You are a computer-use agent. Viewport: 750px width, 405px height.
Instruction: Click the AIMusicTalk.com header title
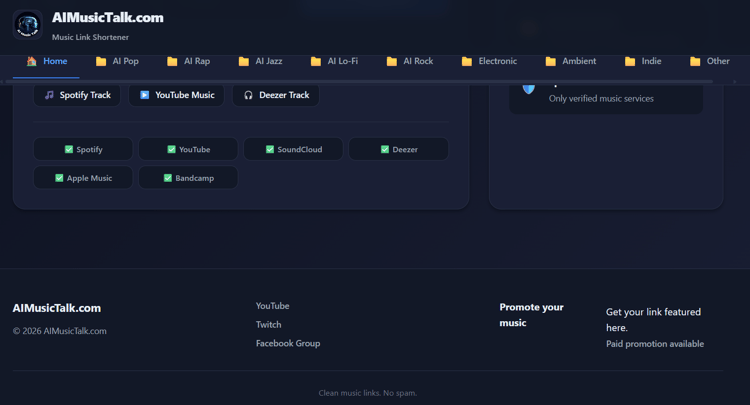(108, 18)
